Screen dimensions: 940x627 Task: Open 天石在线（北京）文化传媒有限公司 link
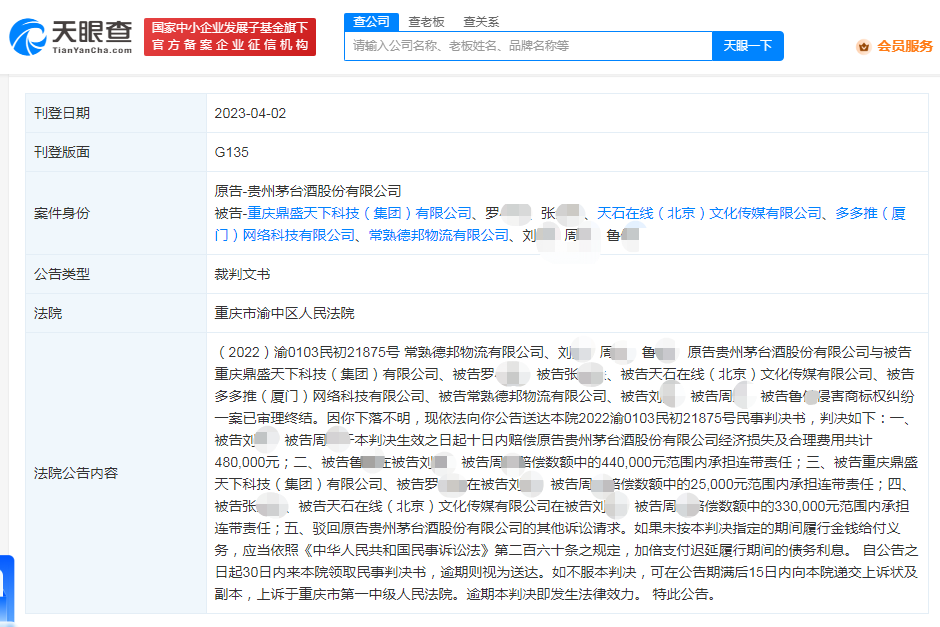(x=709, y=213)
